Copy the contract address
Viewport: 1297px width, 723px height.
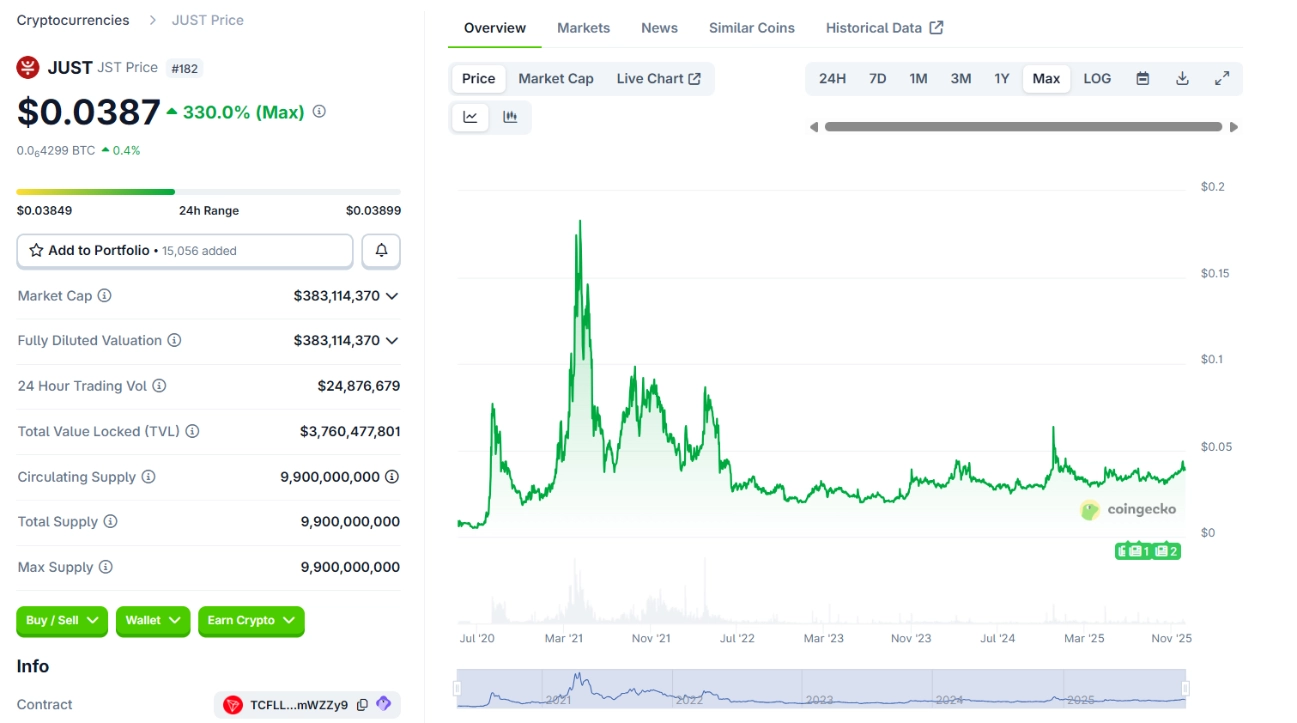[362, 705]
